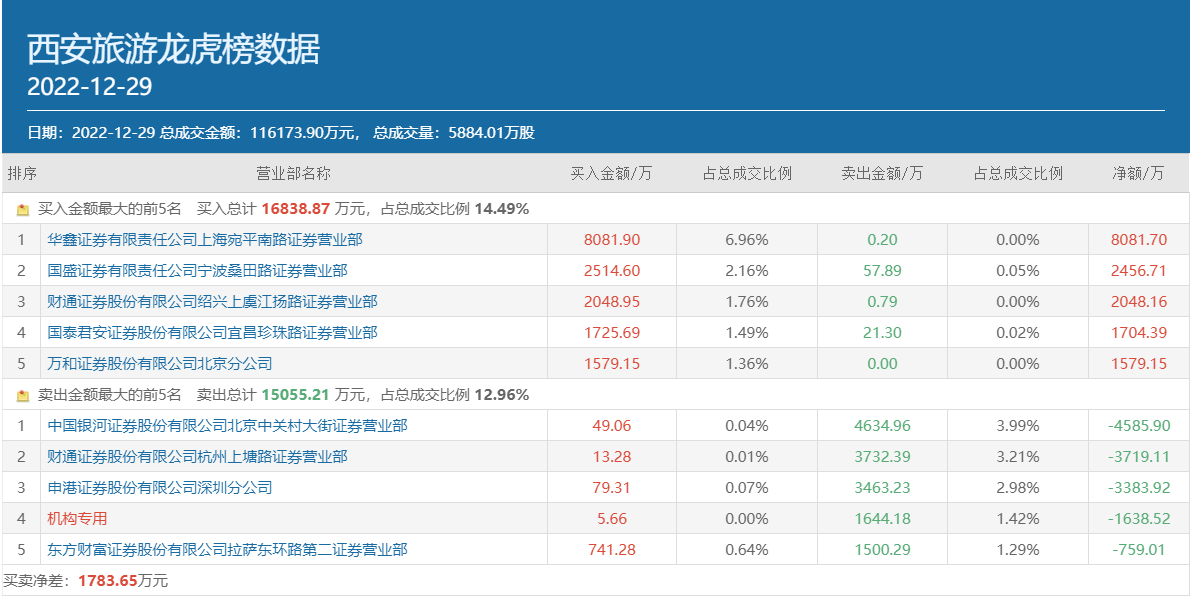Open 财通证券杭州上塘路证券营业部 link
1193x598 pixels.
197,457
